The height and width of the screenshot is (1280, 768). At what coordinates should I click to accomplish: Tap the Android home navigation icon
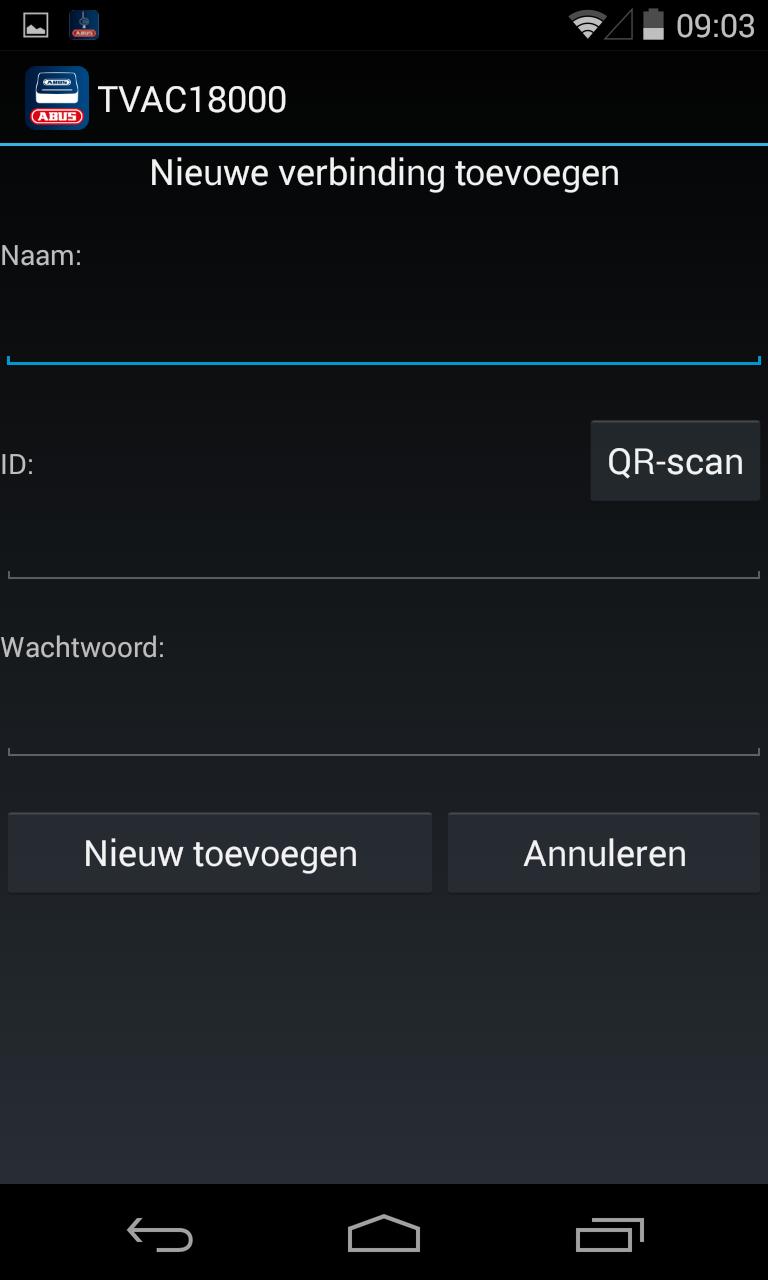pyautogui.click(x=384, y=1234)
